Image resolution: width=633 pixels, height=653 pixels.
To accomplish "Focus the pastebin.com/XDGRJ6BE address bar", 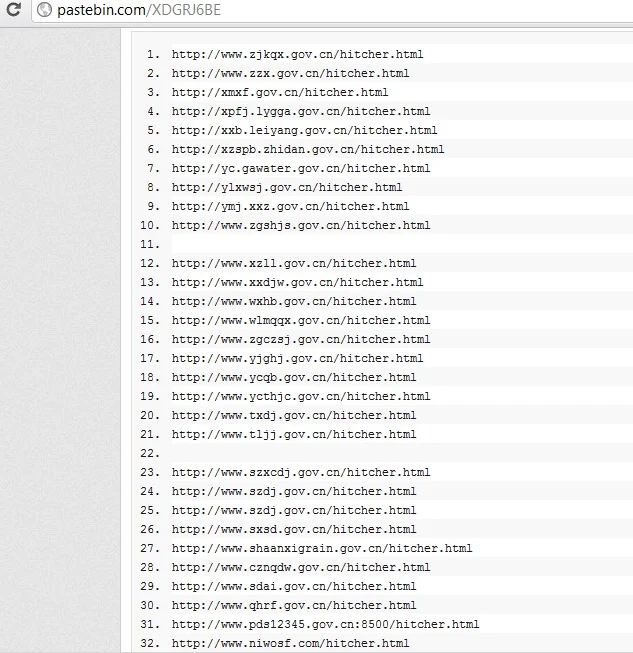I will coord(333,10).
